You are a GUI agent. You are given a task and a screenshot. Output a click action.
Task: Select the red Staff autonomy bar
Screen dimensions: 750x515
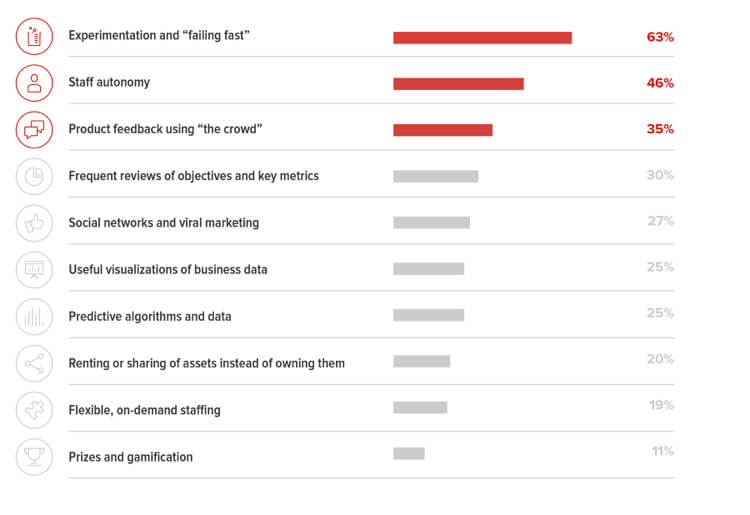tap(458, 84)
